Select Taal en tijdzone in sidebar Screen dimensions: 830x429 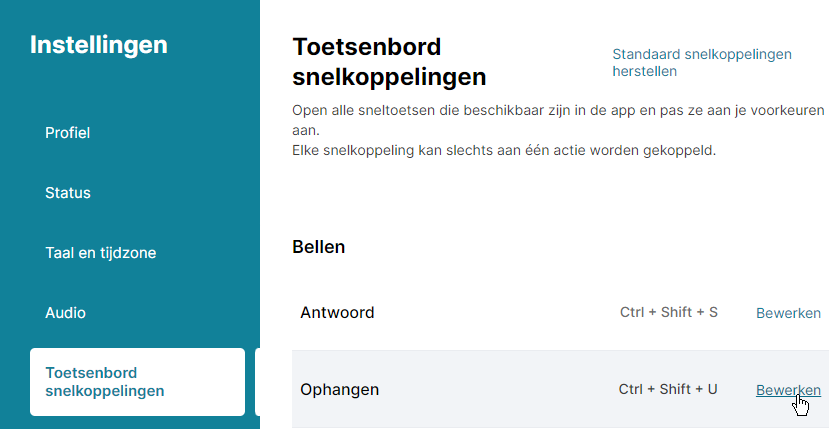pos(100,253)
